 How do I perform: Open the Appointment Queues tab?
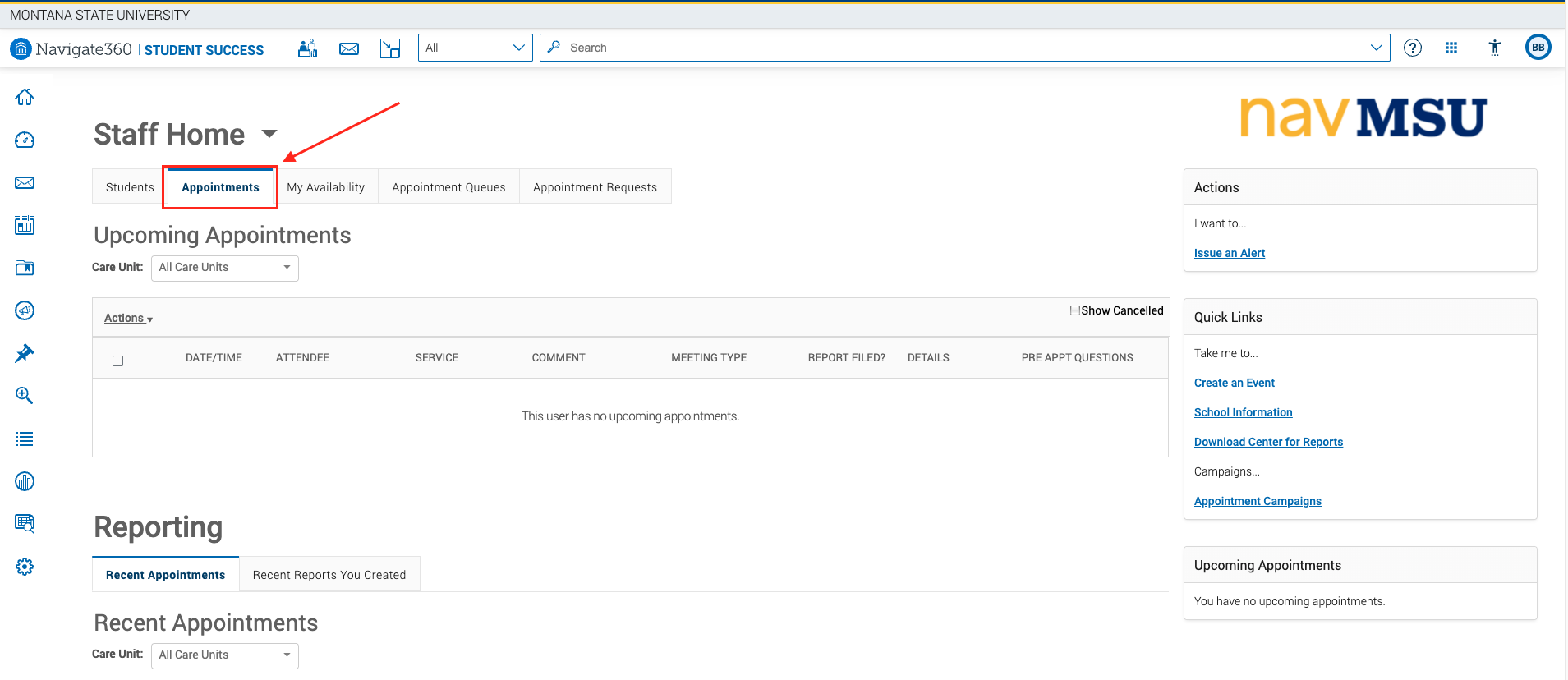pos(448,187)
